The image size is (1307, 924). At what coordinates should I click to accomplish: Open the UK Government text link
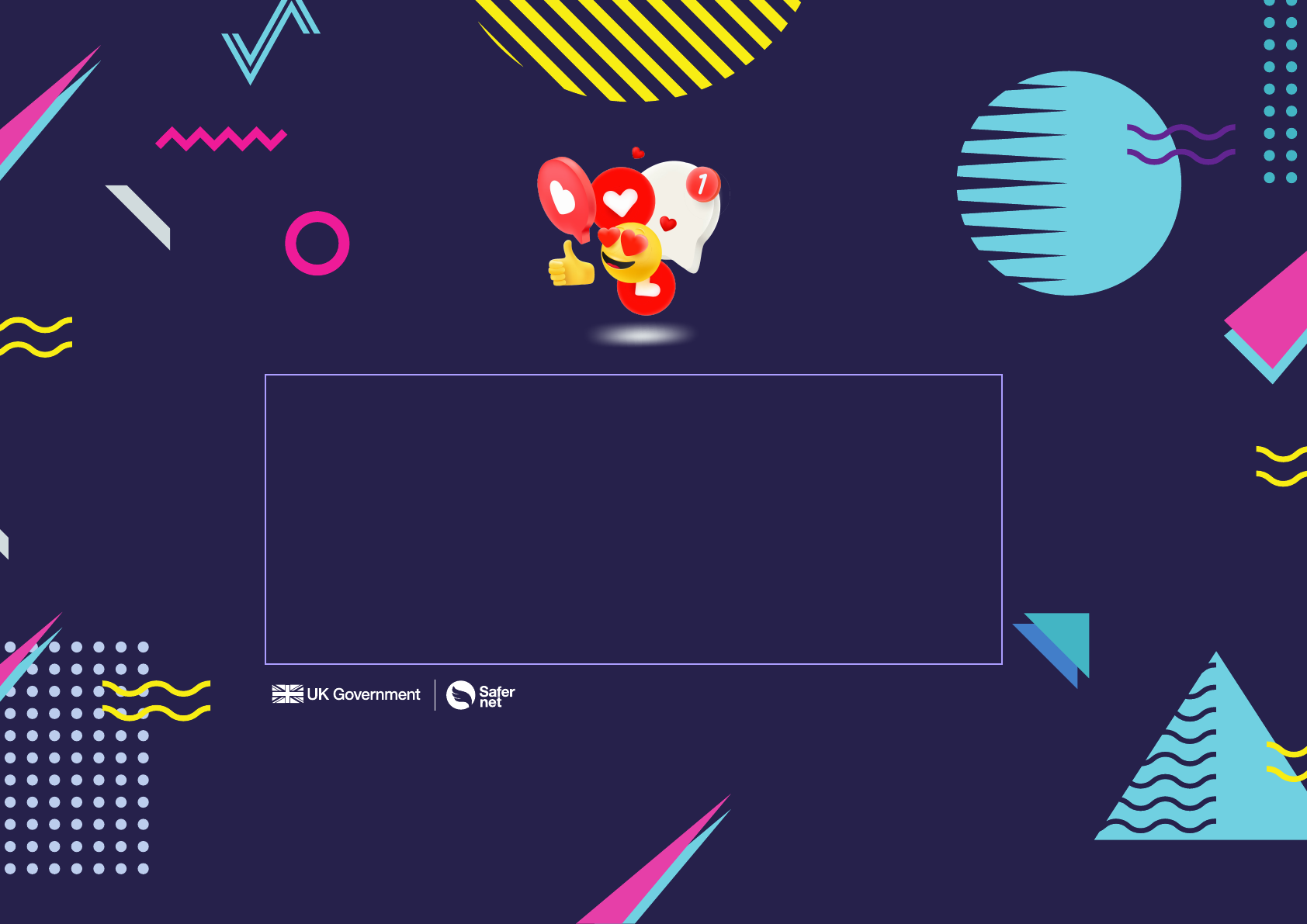pyautogui.click(x=363, y=694)
